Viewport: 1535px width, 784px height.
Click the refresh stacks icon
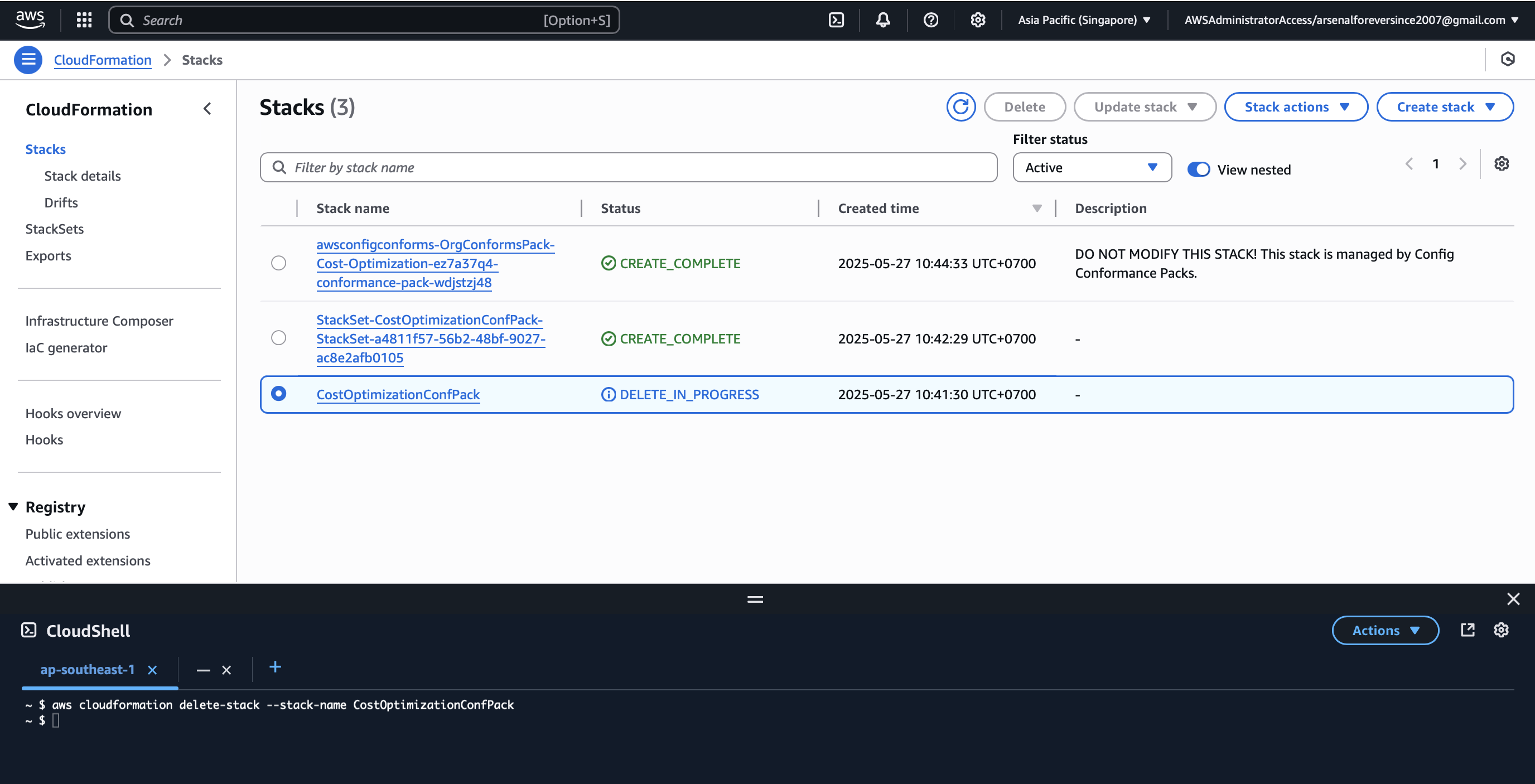pos(961,107)
